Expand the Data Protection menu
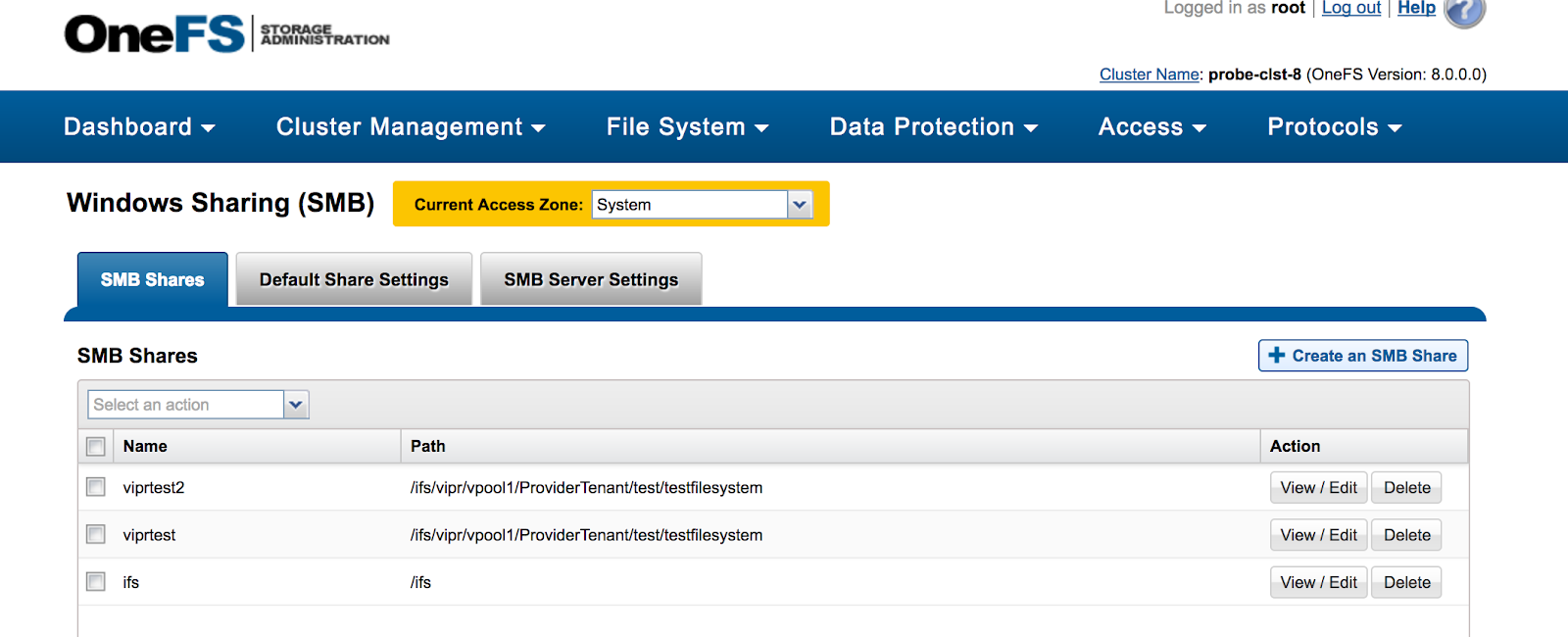This screenshot has height=637, width=1568. click(934, 126)
